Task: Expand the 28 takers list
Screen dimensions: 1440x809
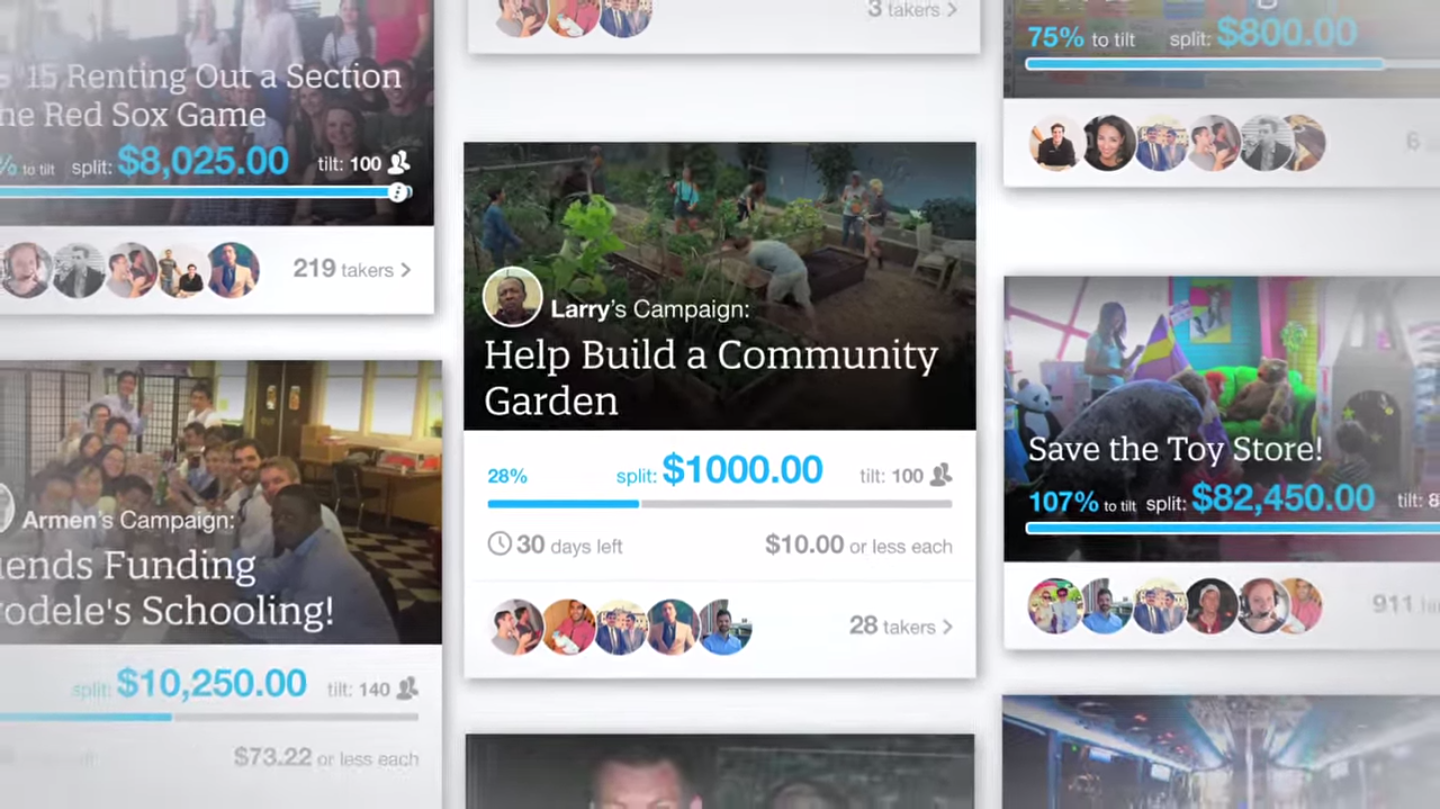Action: 900,627
